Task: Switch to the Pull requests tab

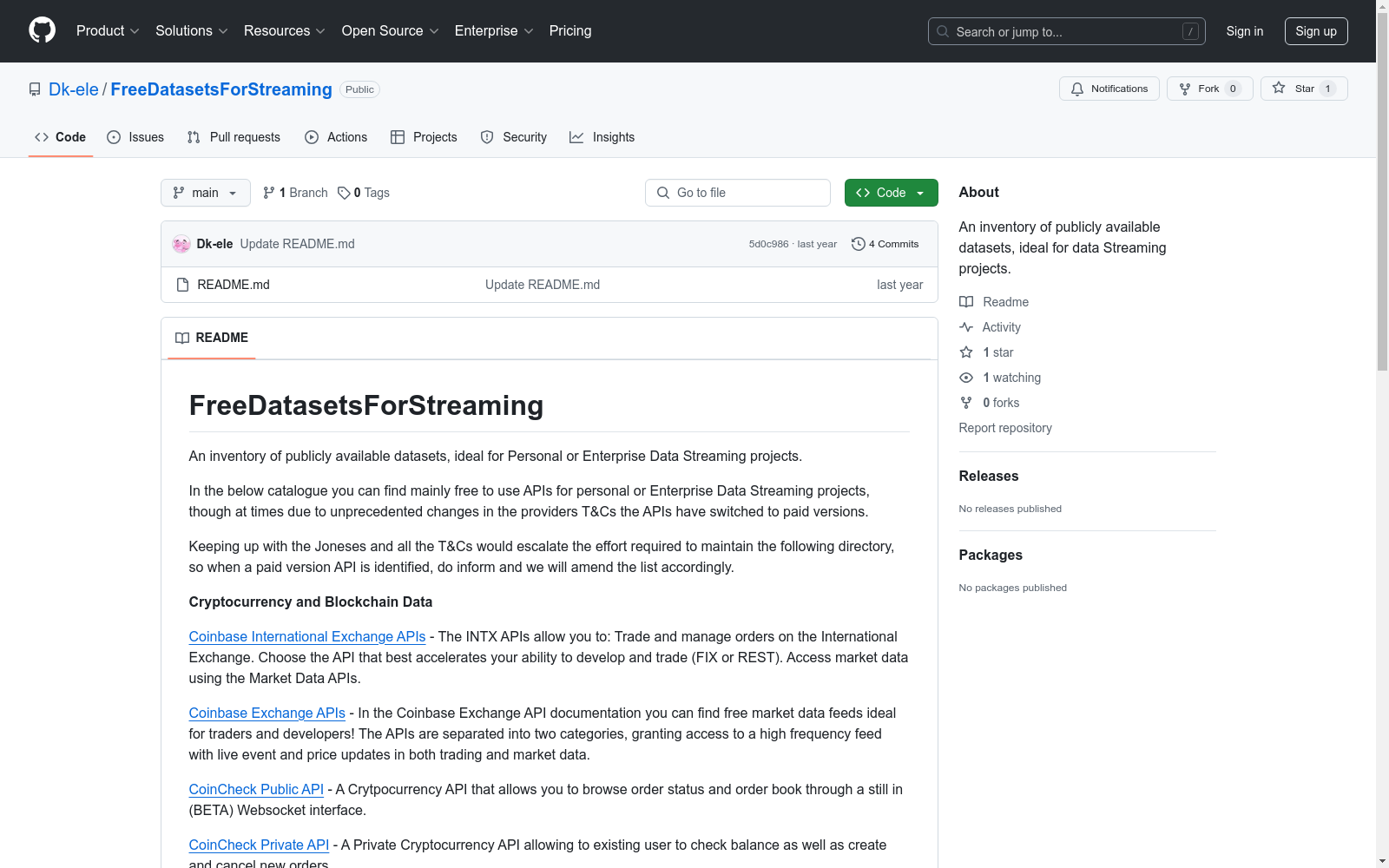Action: point(234,137)
